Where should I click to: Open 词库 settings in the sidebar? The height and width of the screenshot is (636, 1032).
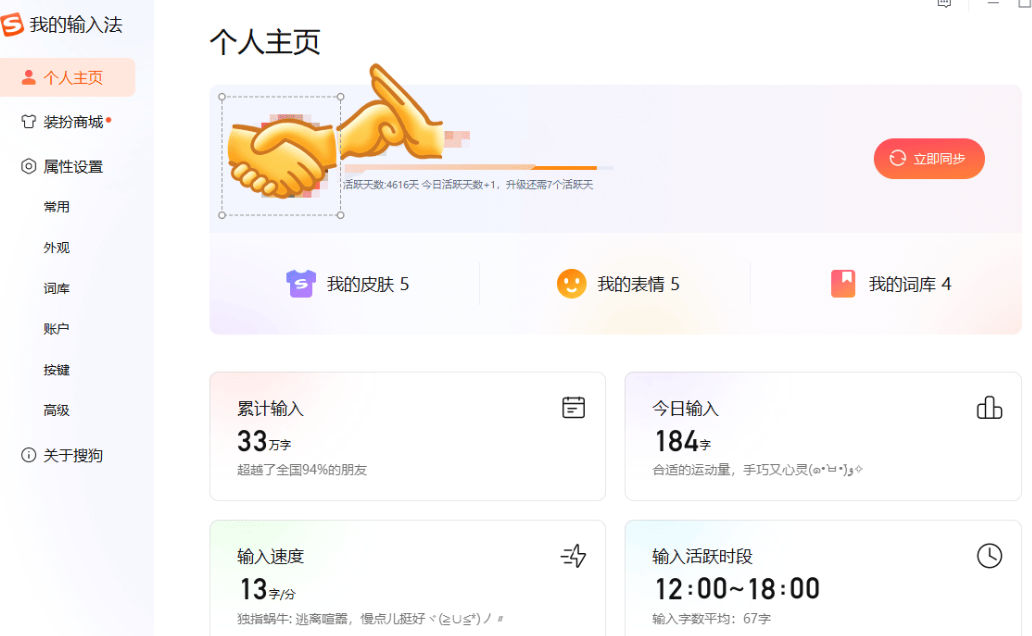tap(57, 289)
